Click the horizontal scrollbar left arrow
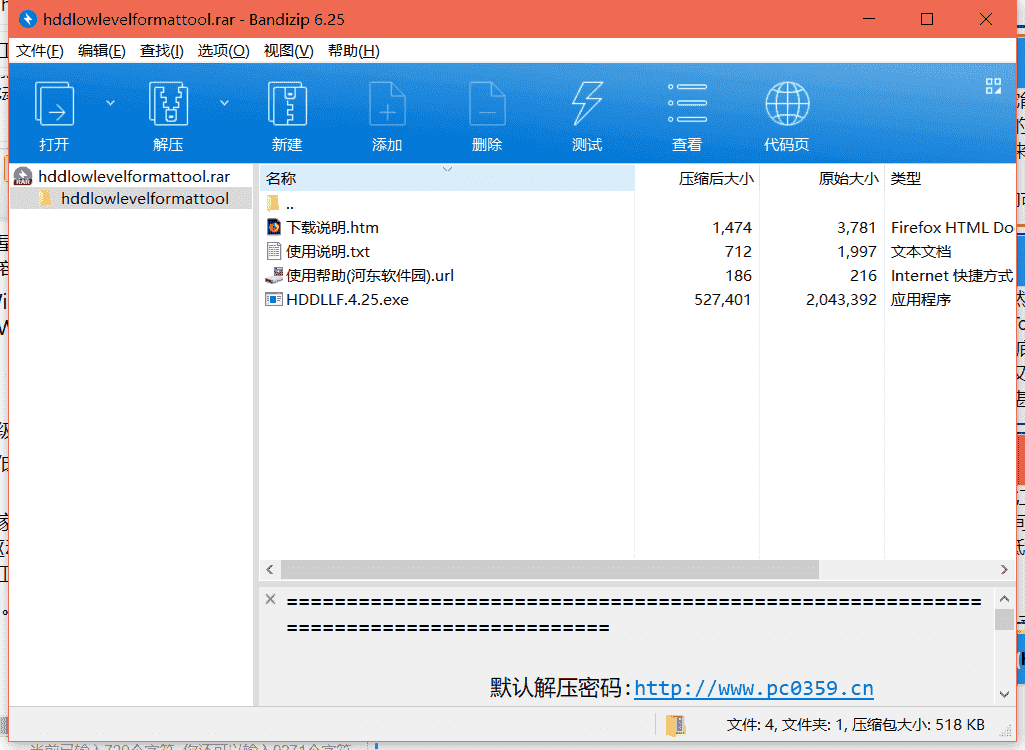The height and width of the screenshot is (750, 1025). [x=270, y=570]
